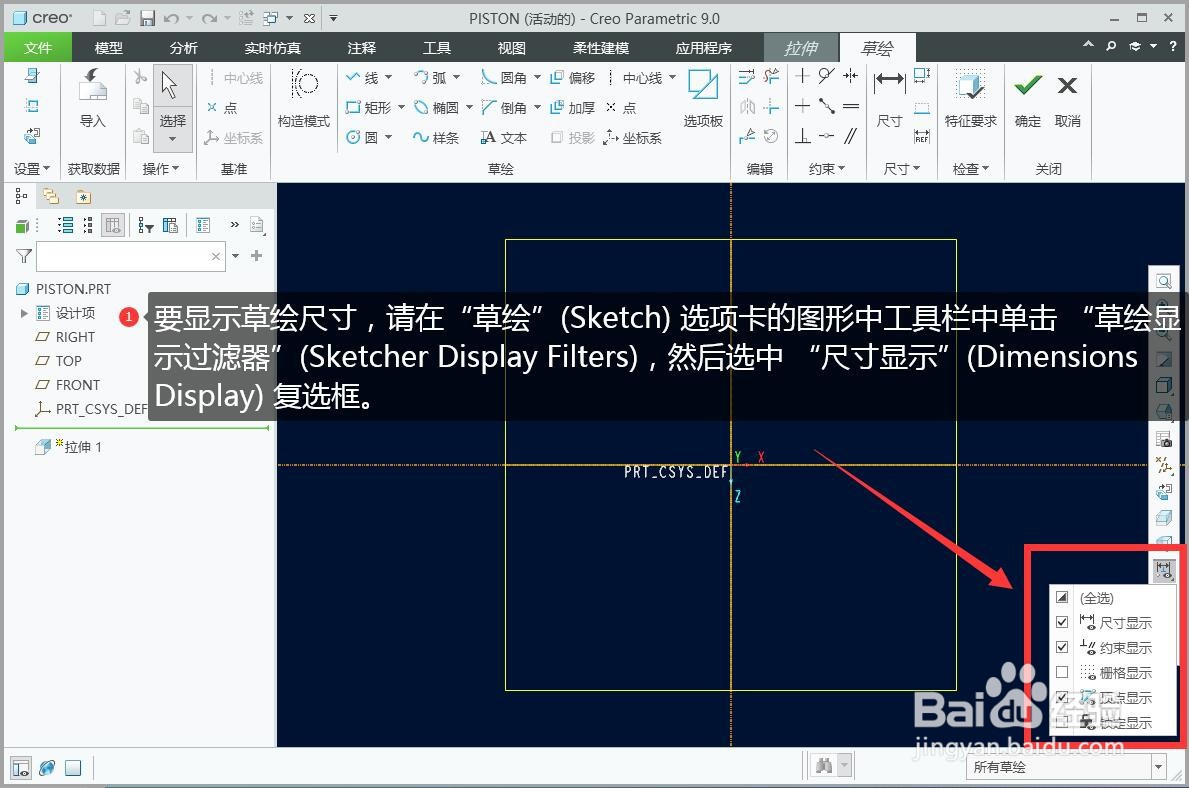Click the Offset (偏移) tool

(573, 77)
